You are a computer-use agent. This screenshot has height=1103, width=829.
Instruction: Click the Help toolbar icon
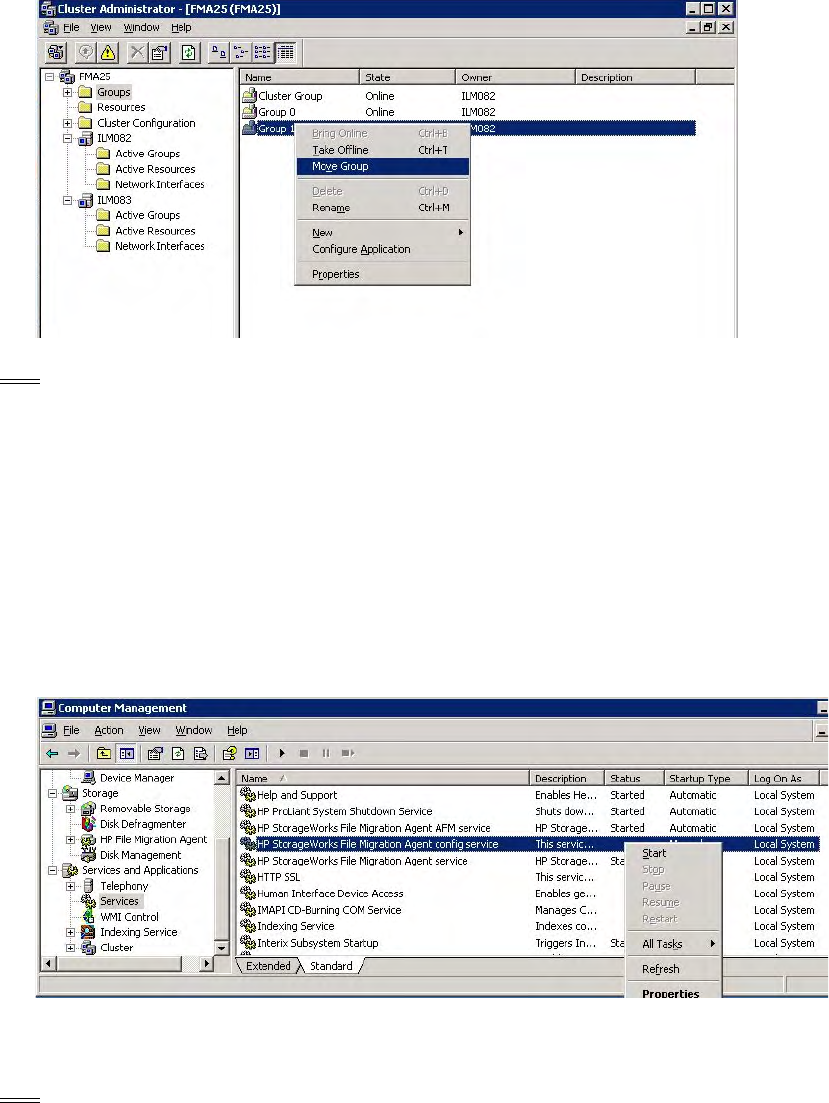(x=229, y=753)
